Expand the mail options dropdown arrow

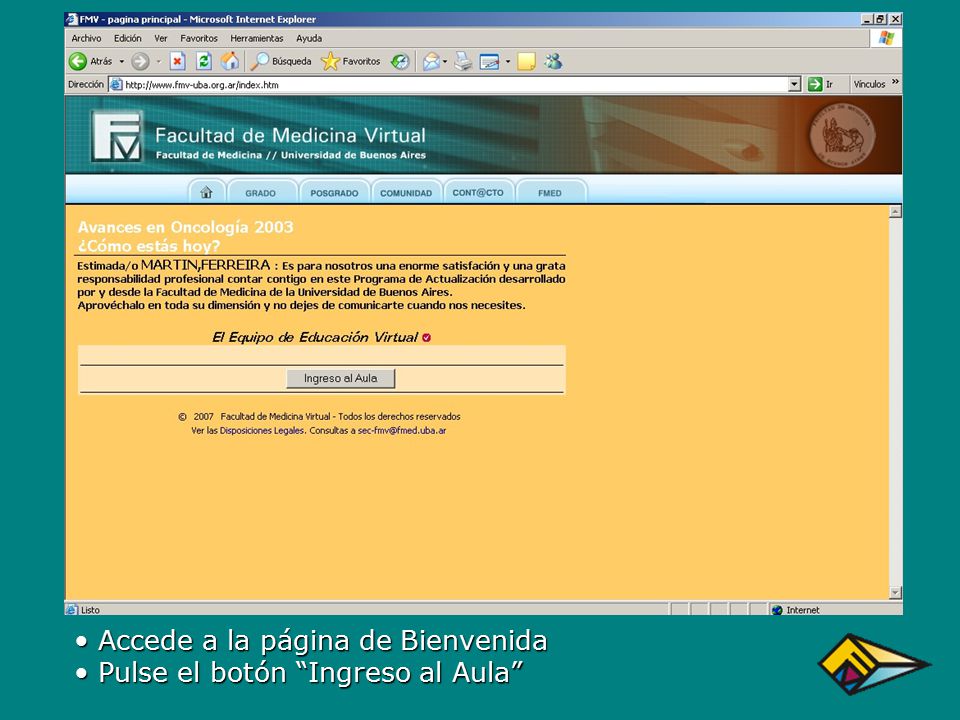pos(445,62)
